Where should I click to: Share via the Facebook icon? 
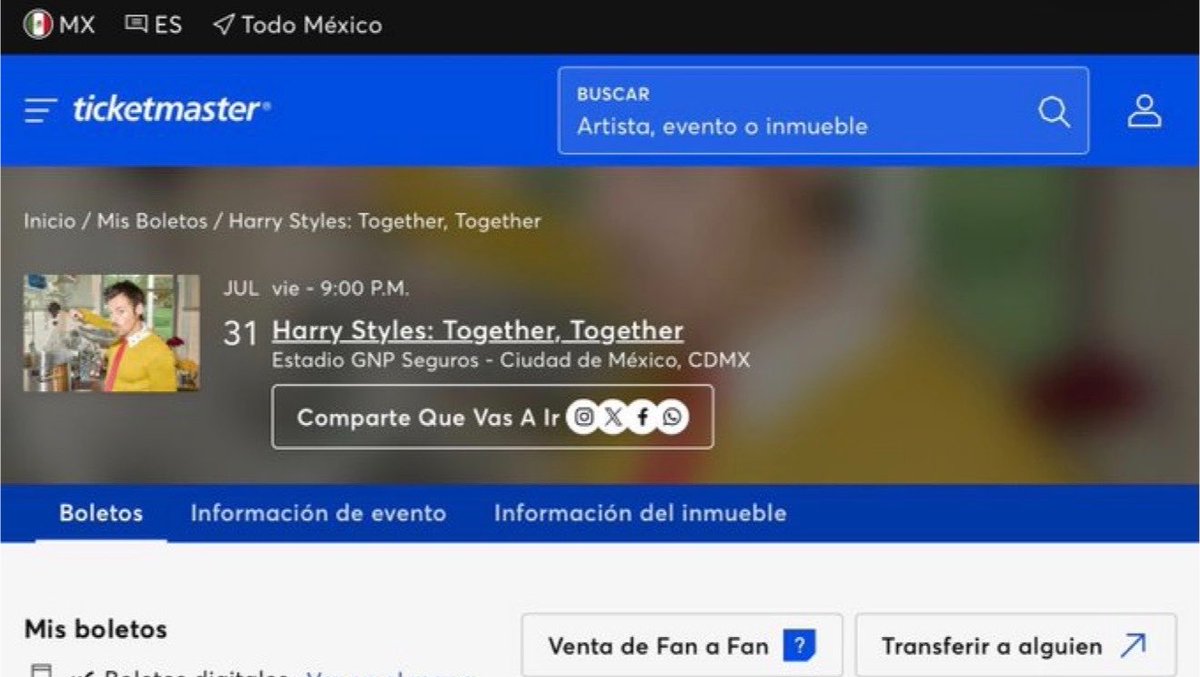coord(642,417)
